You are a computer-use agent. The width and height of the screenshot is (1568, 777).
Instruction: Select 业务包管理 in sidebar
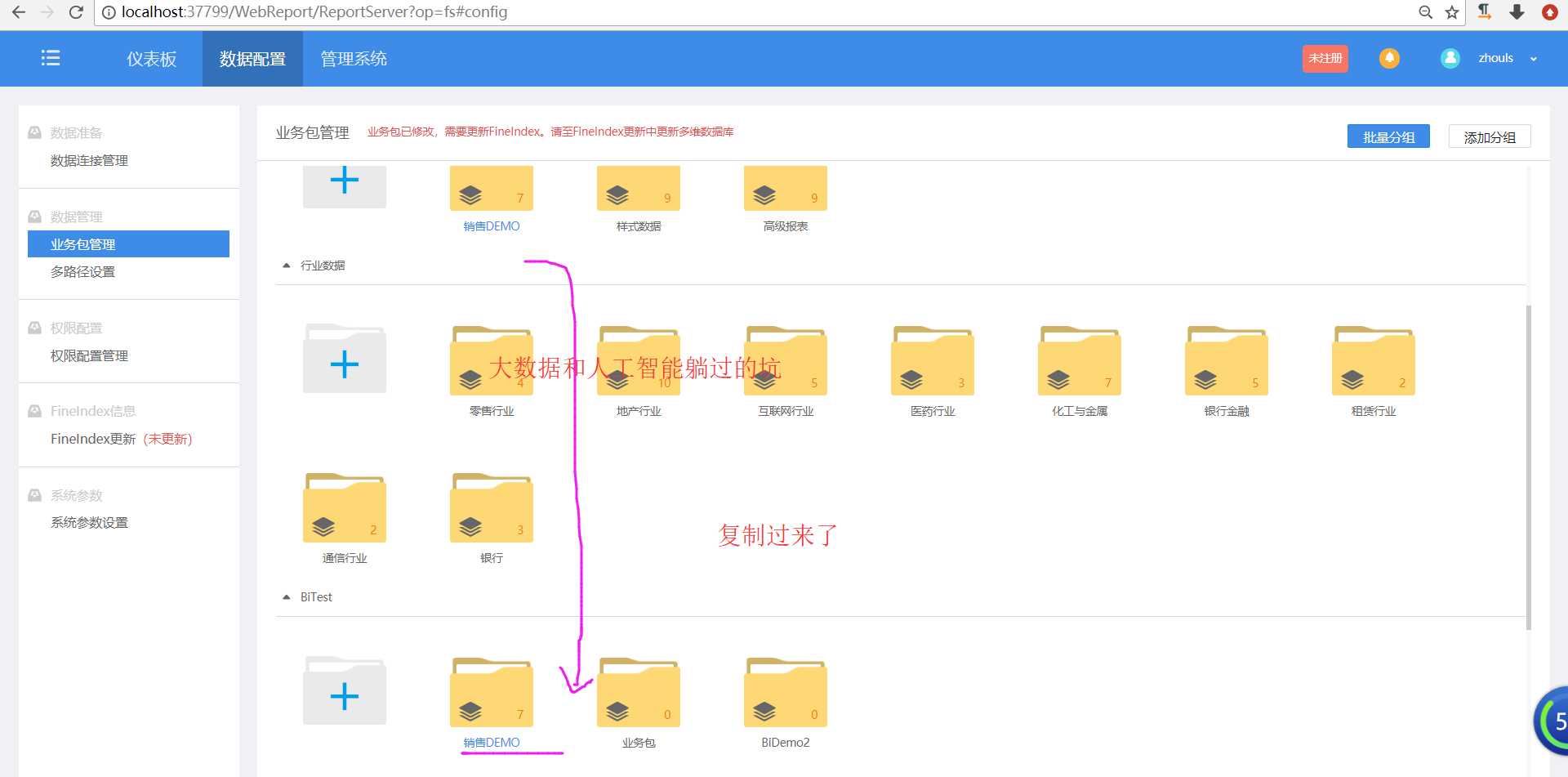point(128,243)
